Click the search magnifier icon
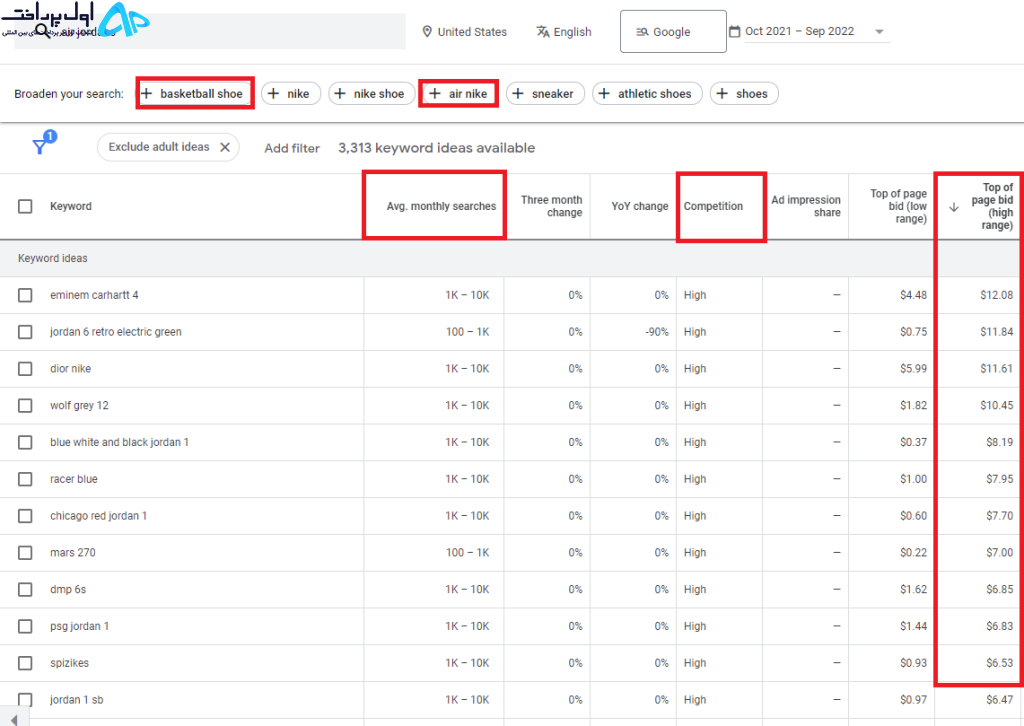The width and height of the screenshot is (1024, 726). tap(42, 31)
